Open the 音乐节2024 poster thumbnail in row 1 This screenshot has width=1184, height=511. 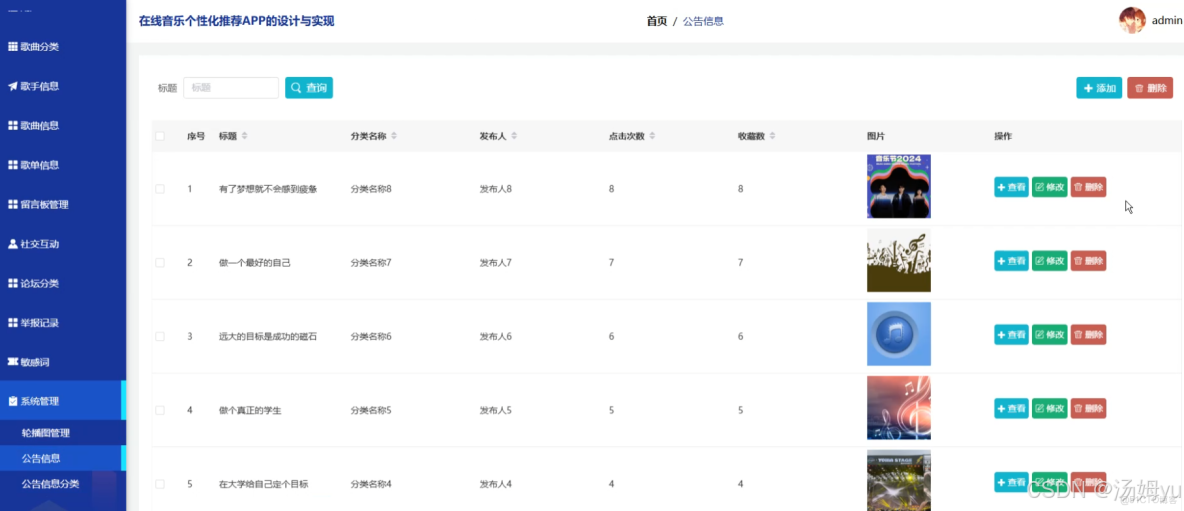coord(899,186)
